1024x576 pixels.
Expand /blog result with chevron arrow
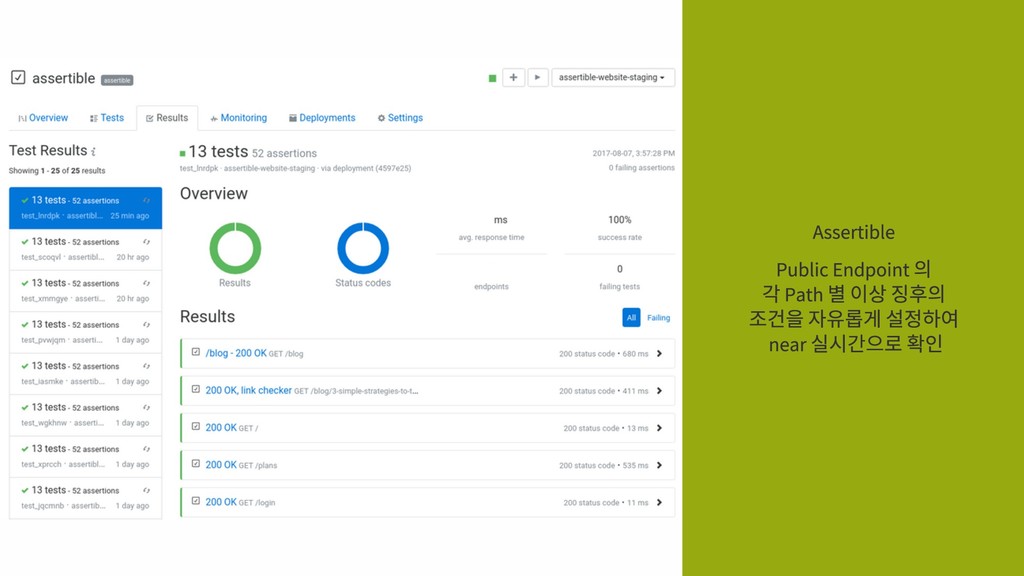click(x=660, y=353)
